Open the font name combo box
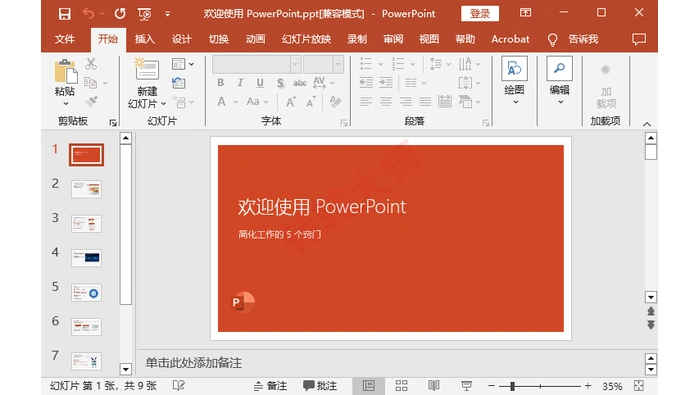 click(256, 64)
